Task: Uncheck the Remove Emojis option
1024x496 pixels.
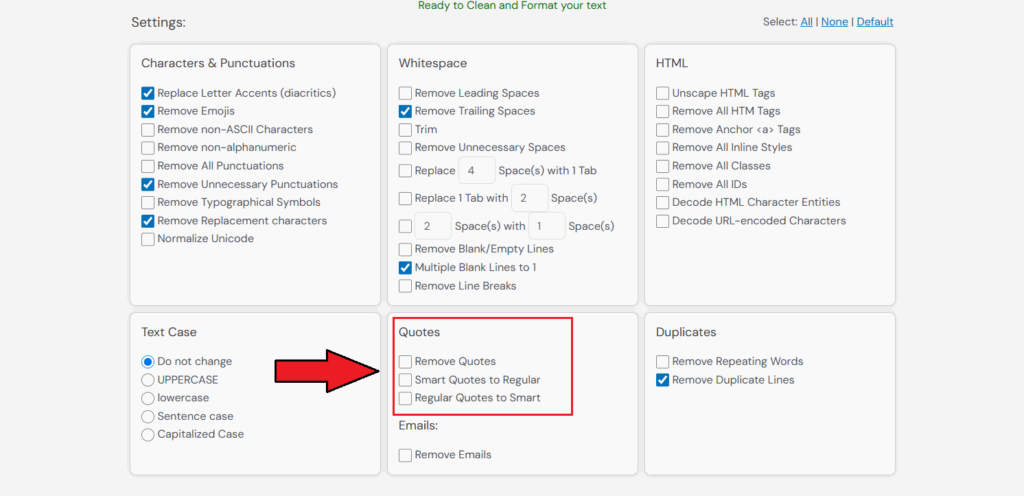Action: tap(148, 111)
